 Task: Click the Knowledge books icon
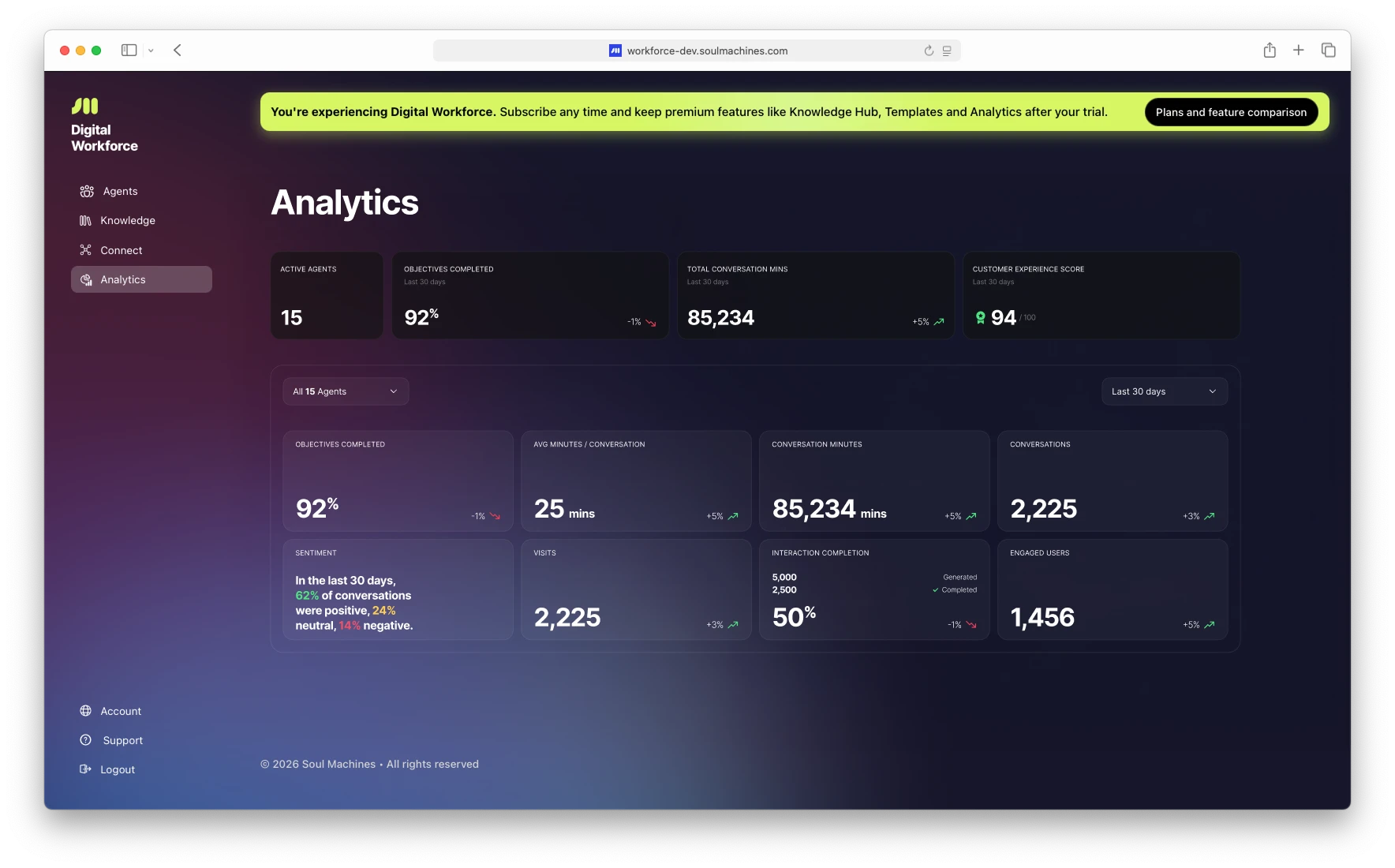pyautogui.click(x=85, y=220)
